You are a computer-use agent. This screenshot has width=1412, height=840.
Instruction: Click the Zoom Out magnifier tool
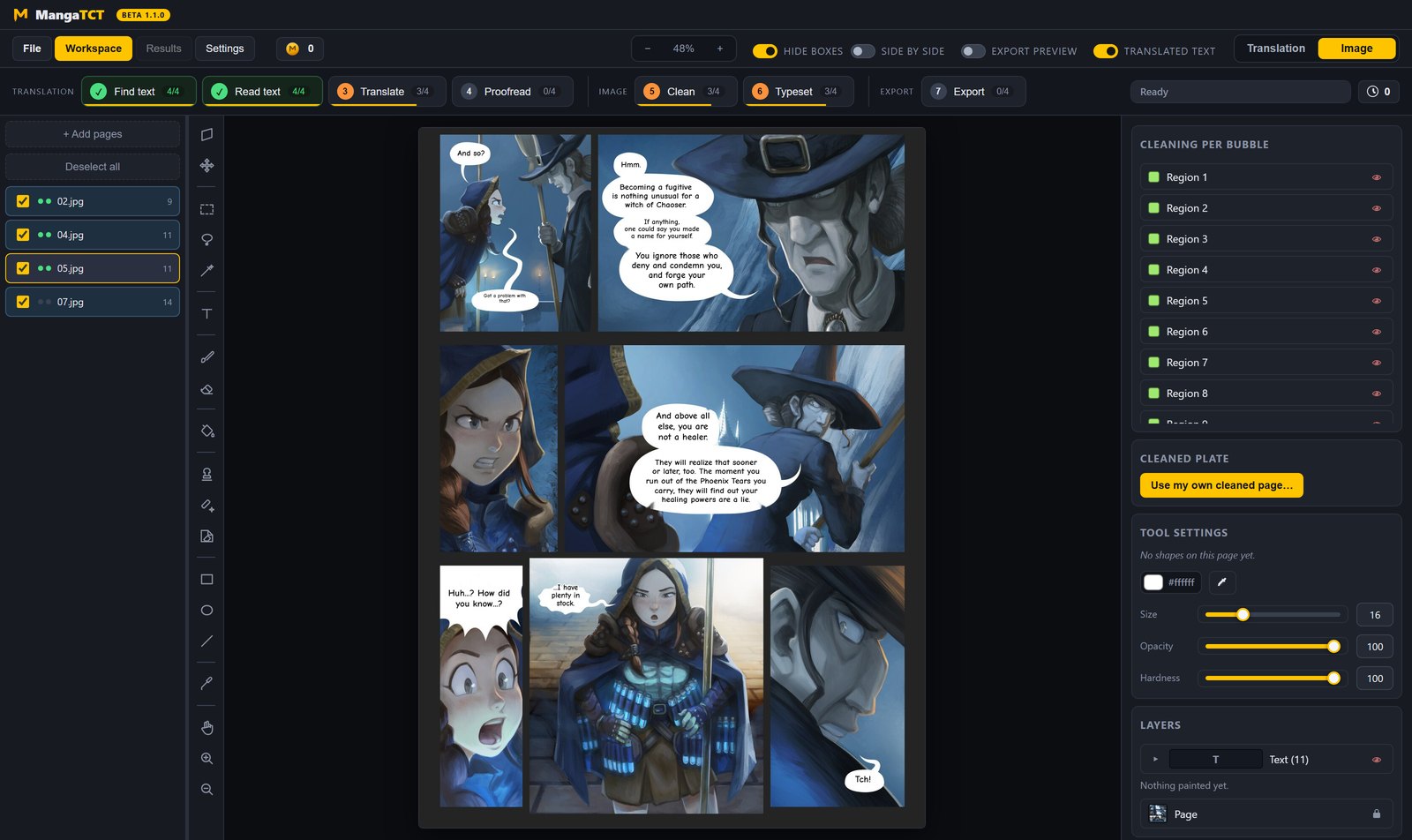207,790
